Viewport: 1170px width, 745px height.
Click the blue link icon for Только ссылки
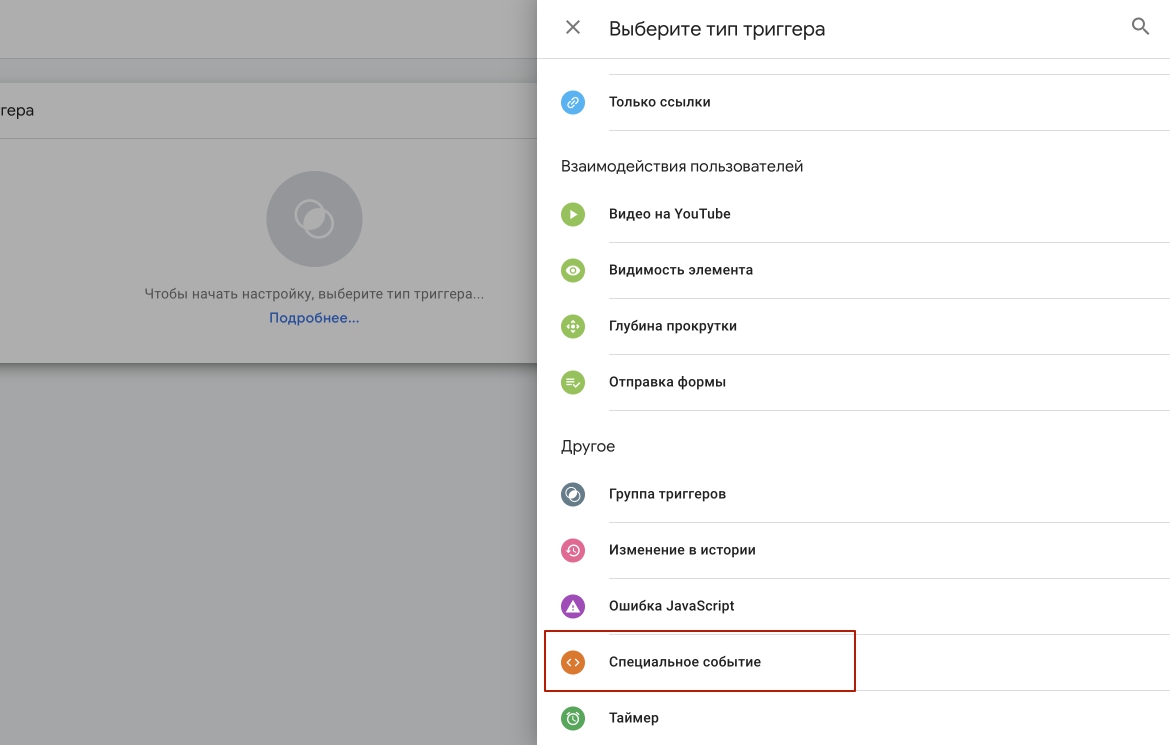[x=573, y=102]
